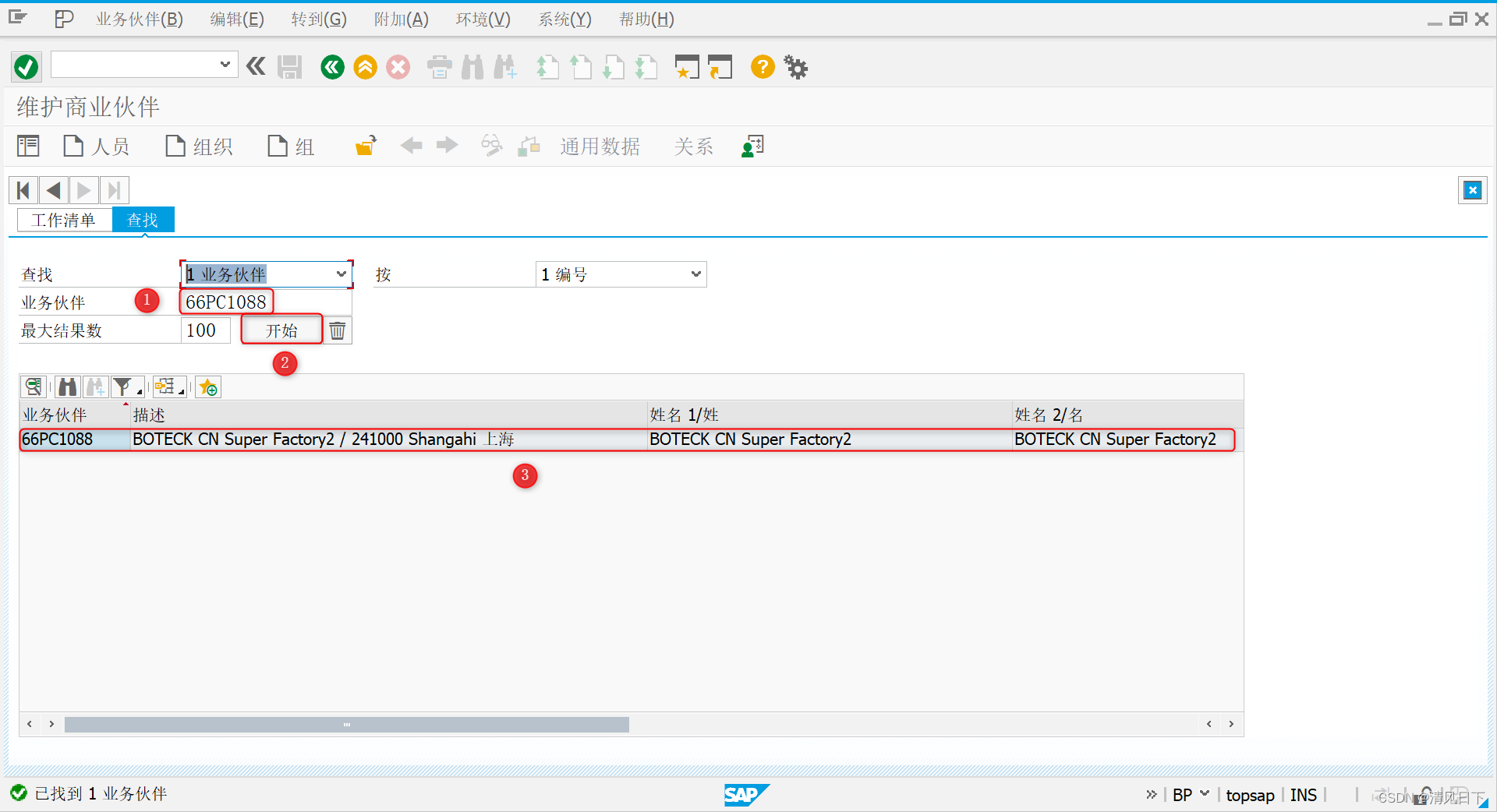Switch to the 工作清单 tab
1497x812 pixels.
[x=64, y=221]
